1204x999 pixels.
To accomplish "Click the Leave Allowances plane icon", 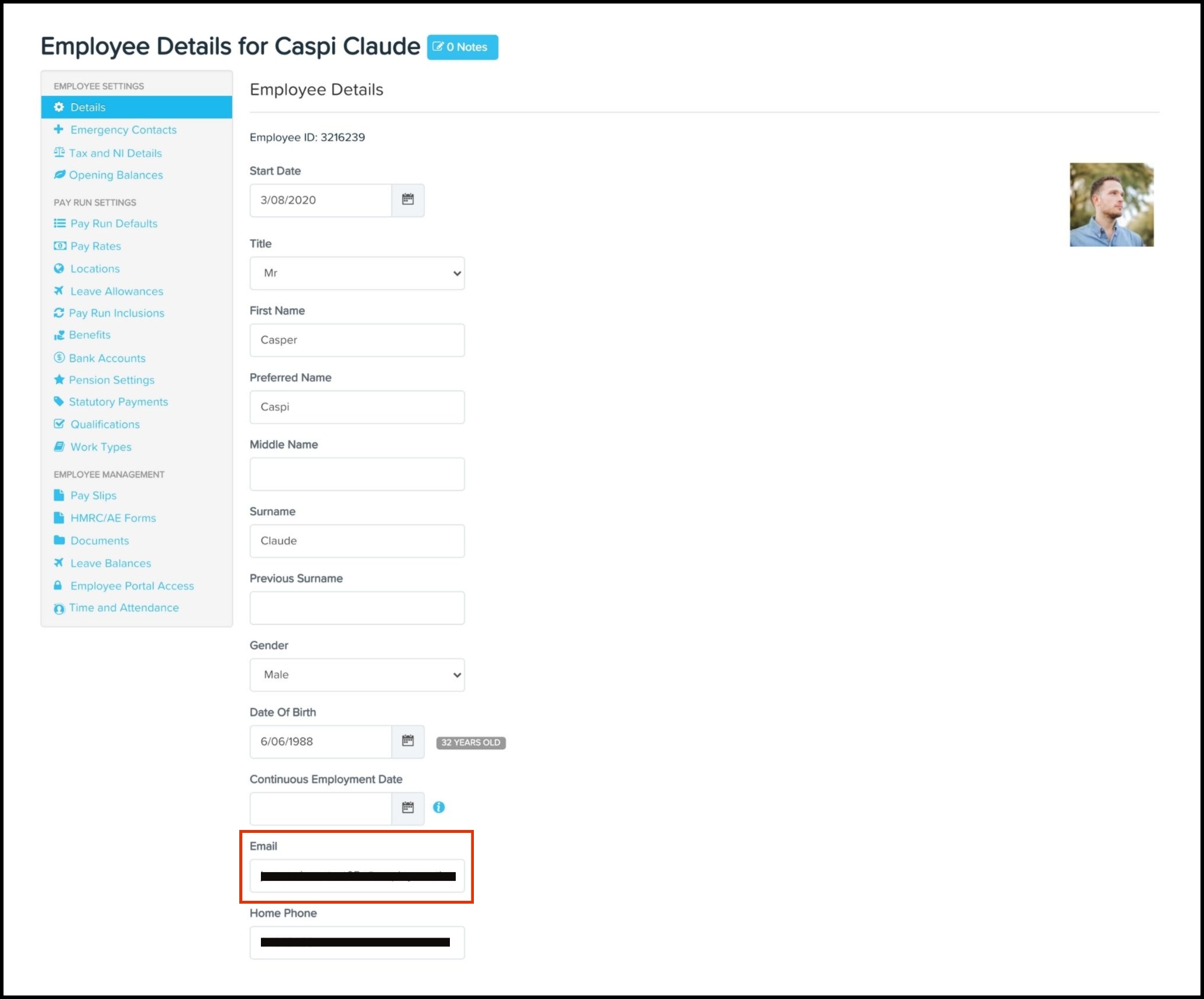I will [x=59, y=291].
